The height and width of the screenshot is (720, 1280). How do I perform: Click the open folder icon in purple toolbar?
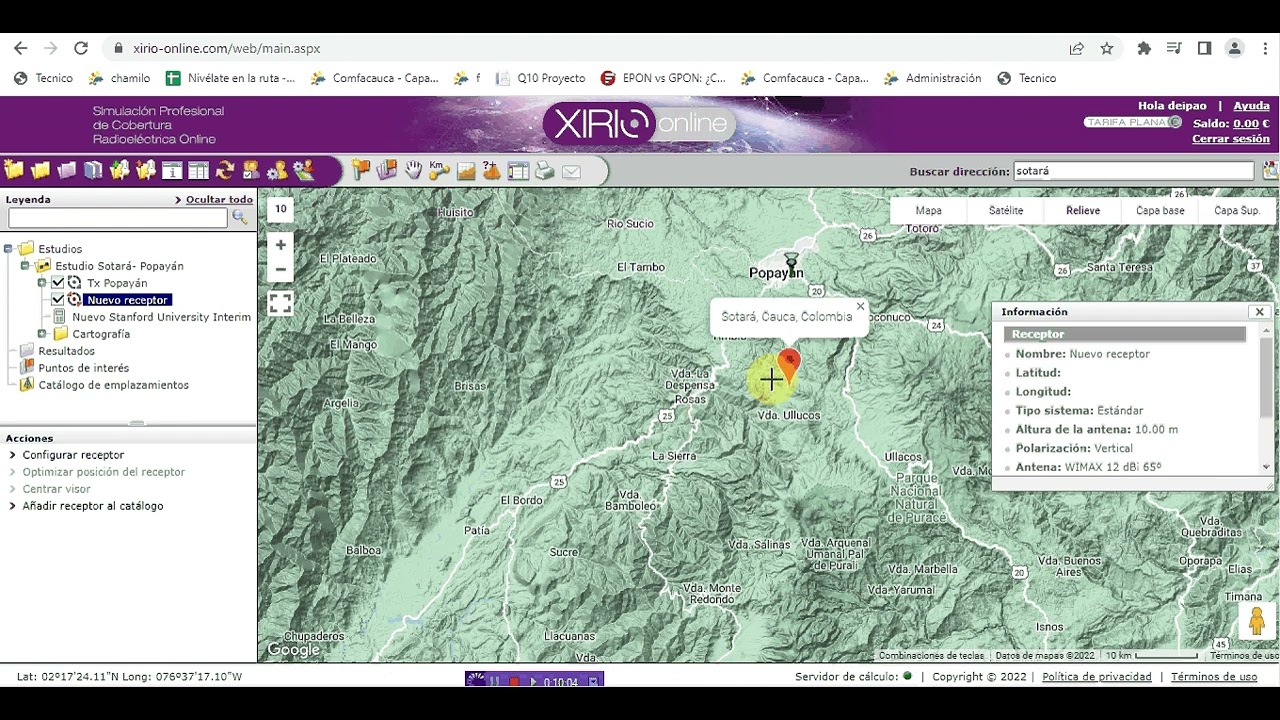[x=40, y=170]
